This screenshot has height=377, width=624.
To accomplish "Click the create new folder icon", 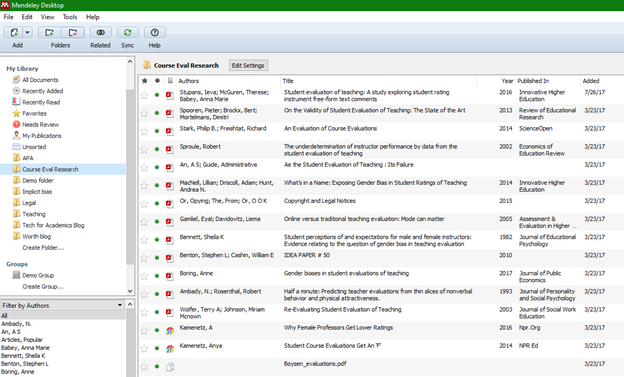I will tap(49, 32).
